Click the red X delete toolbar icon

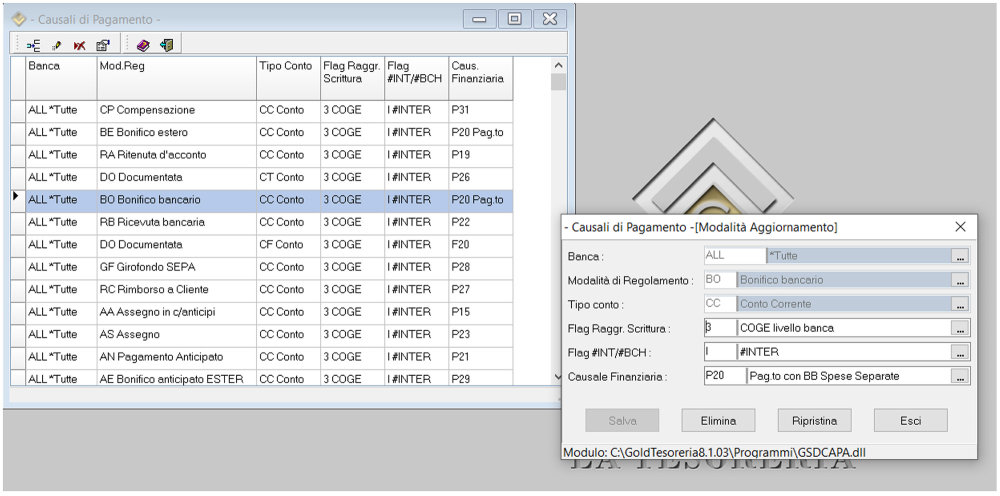click(79, 45)
